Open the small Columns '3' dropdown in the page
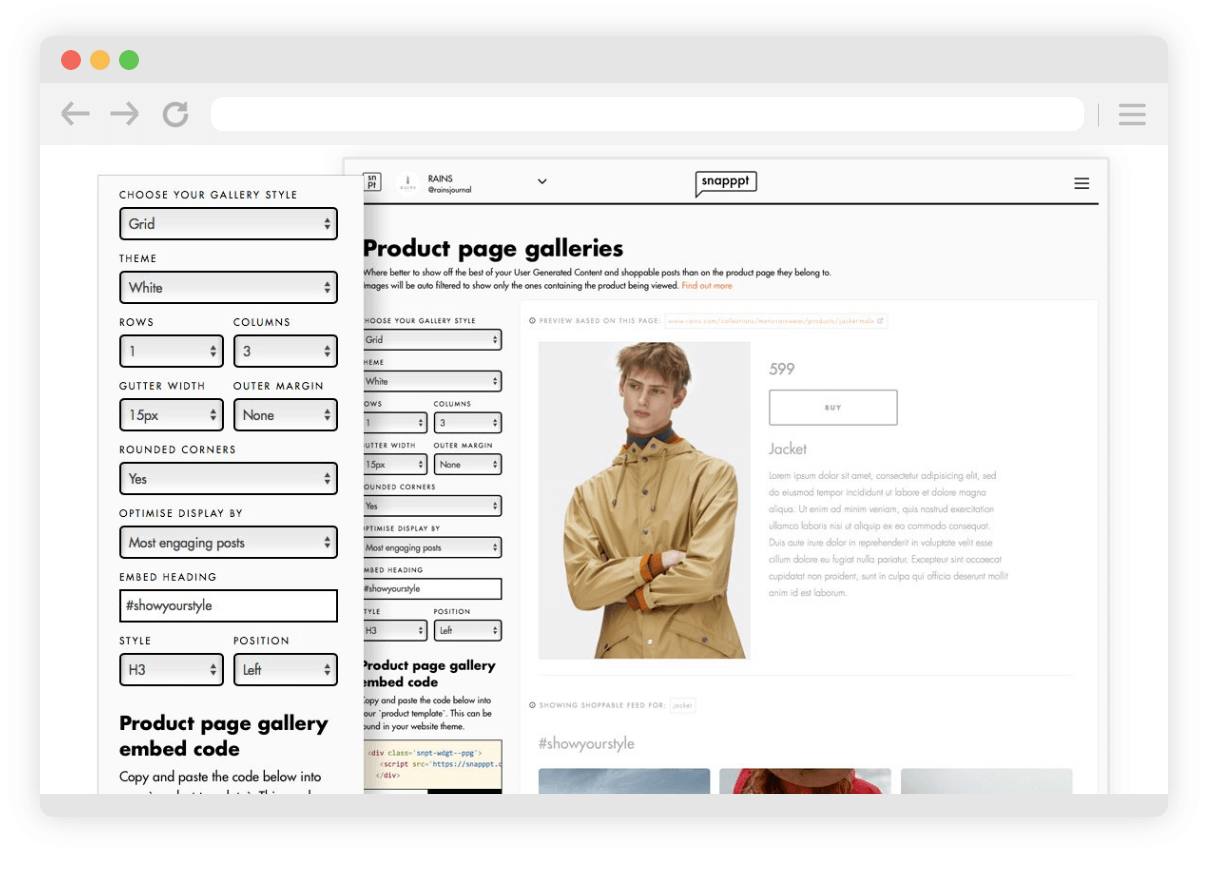 pos(467,423)
